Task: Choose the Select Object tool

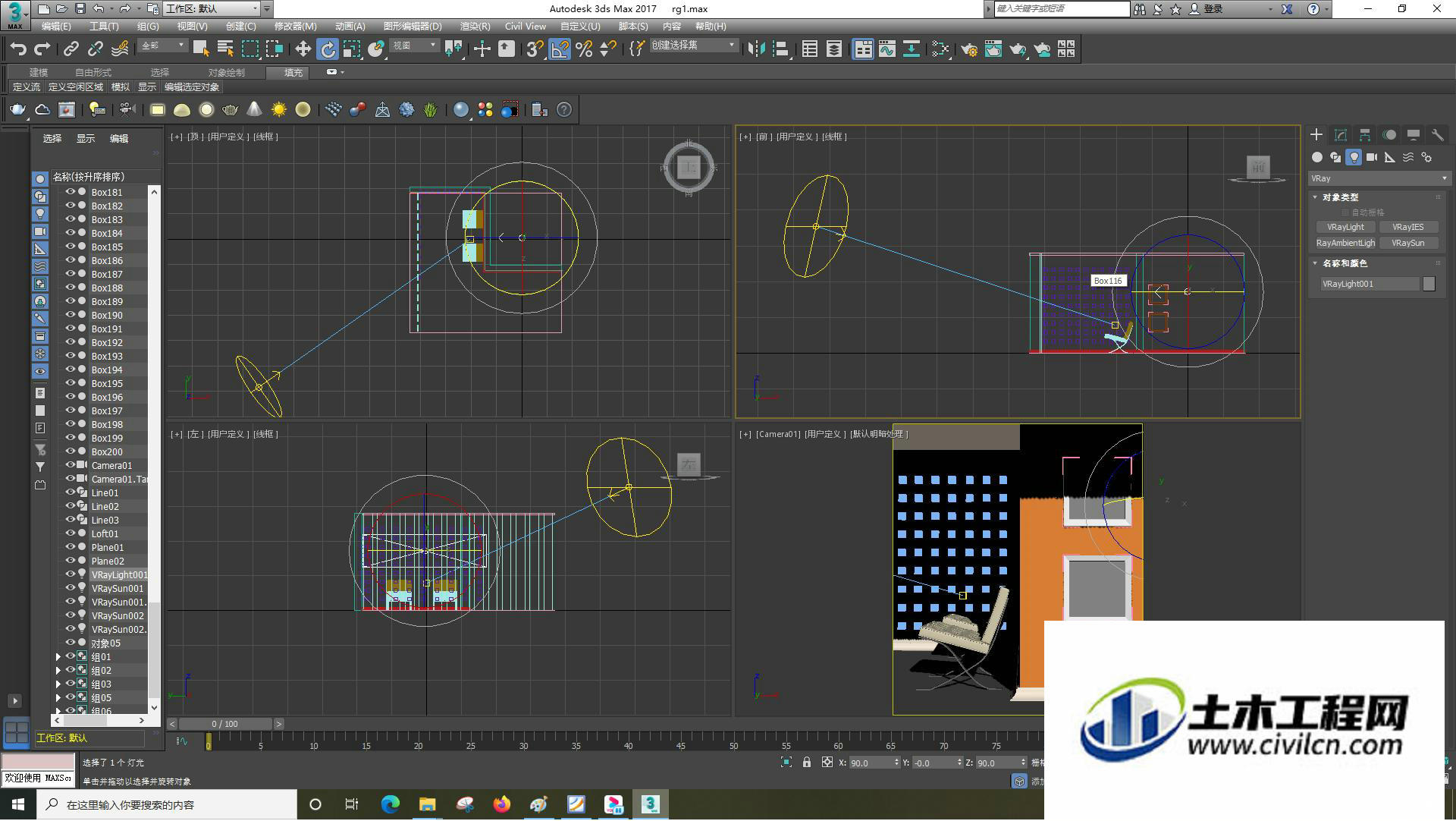Action: (201, 49)
